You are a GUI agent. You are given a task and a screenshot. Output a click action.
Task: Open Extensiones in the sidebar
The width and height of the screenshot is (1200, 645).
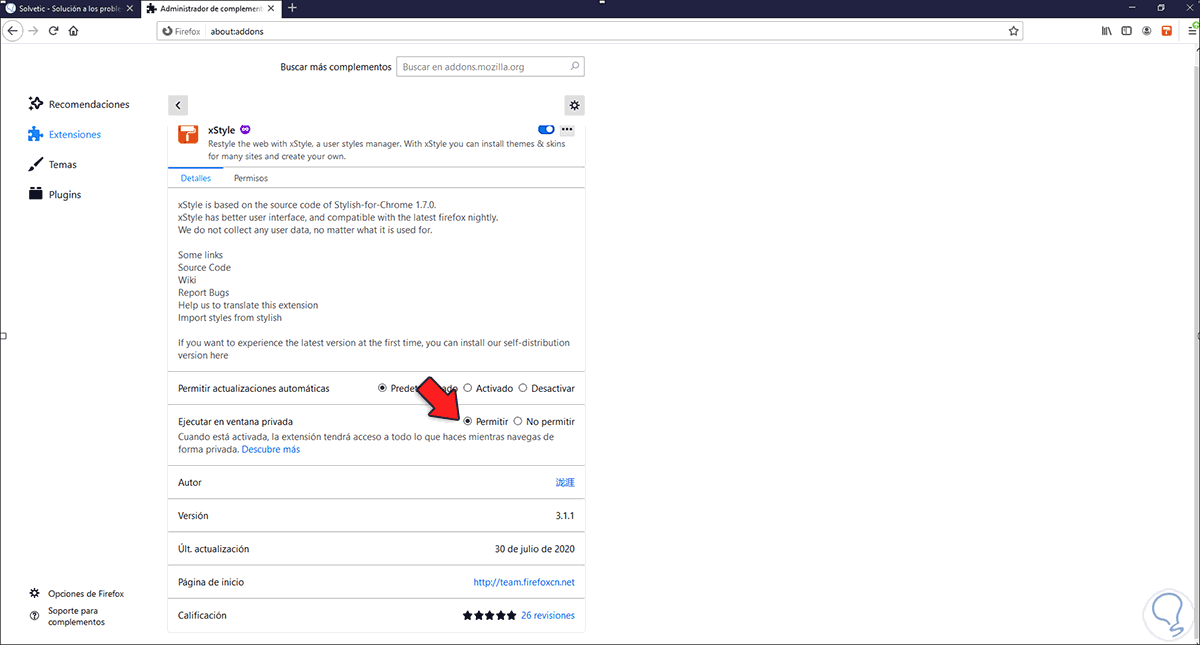(x=64, y=134)
